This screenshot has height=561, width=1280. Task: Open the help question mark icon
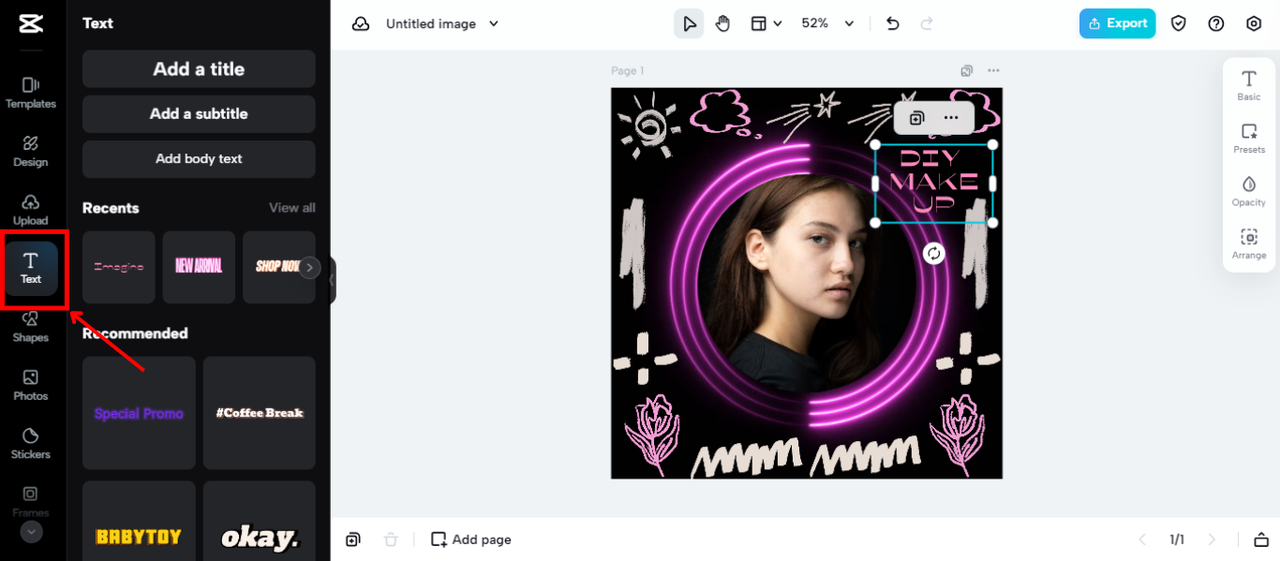1216,24
